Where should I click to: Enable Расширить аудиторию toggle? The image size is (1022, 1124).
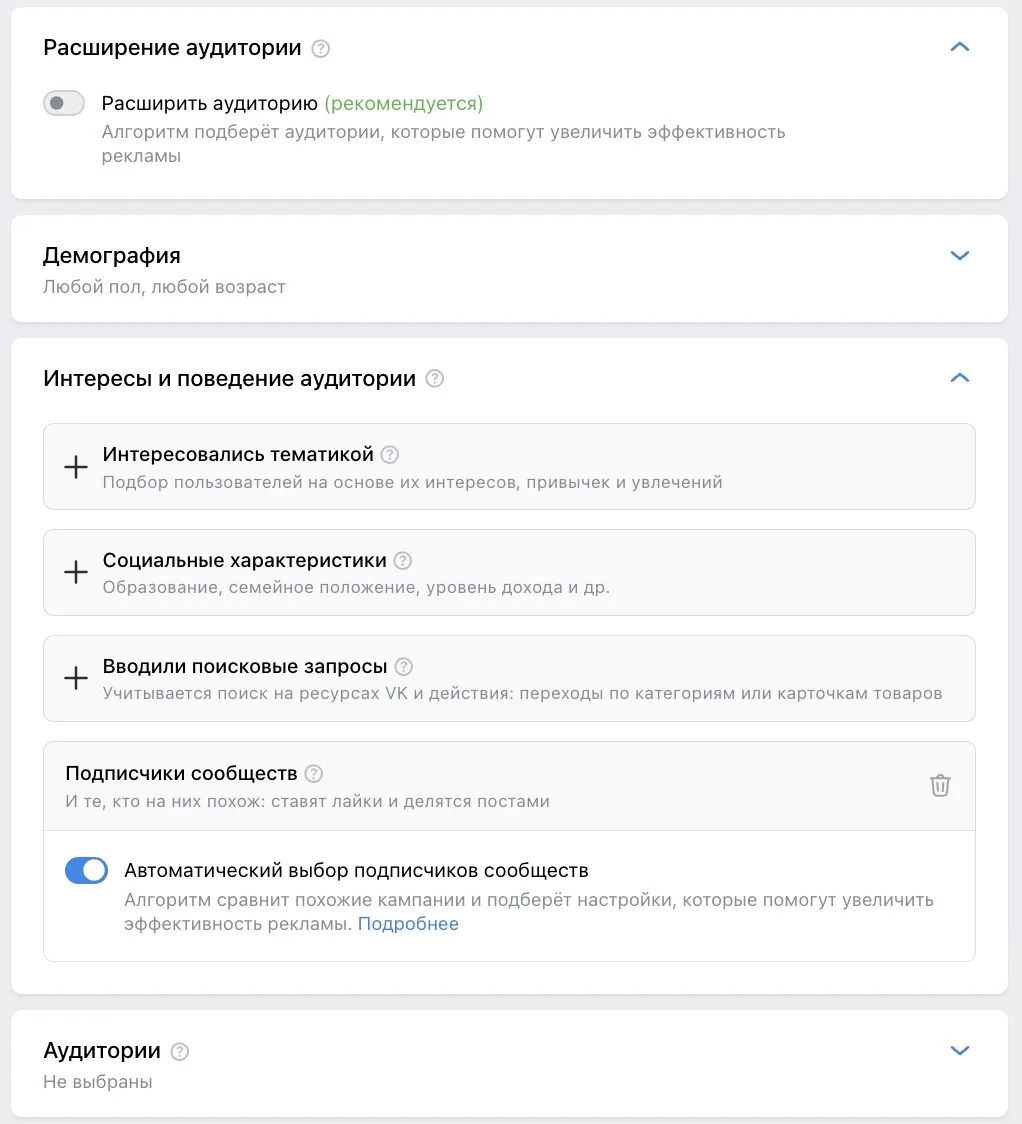[64, 103]
